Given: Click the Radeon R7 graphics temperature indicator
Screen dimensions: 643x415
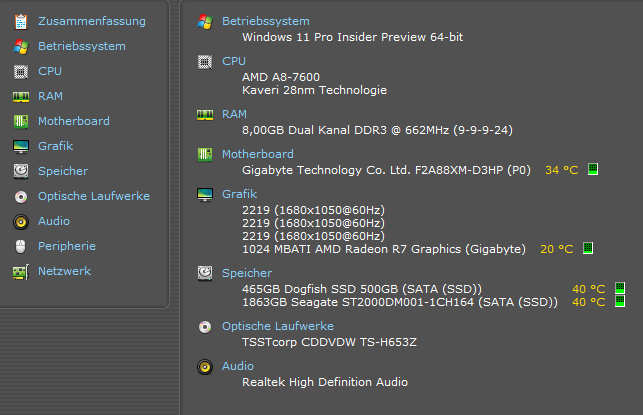Looking at the screenshot, I should coord(588,248).
